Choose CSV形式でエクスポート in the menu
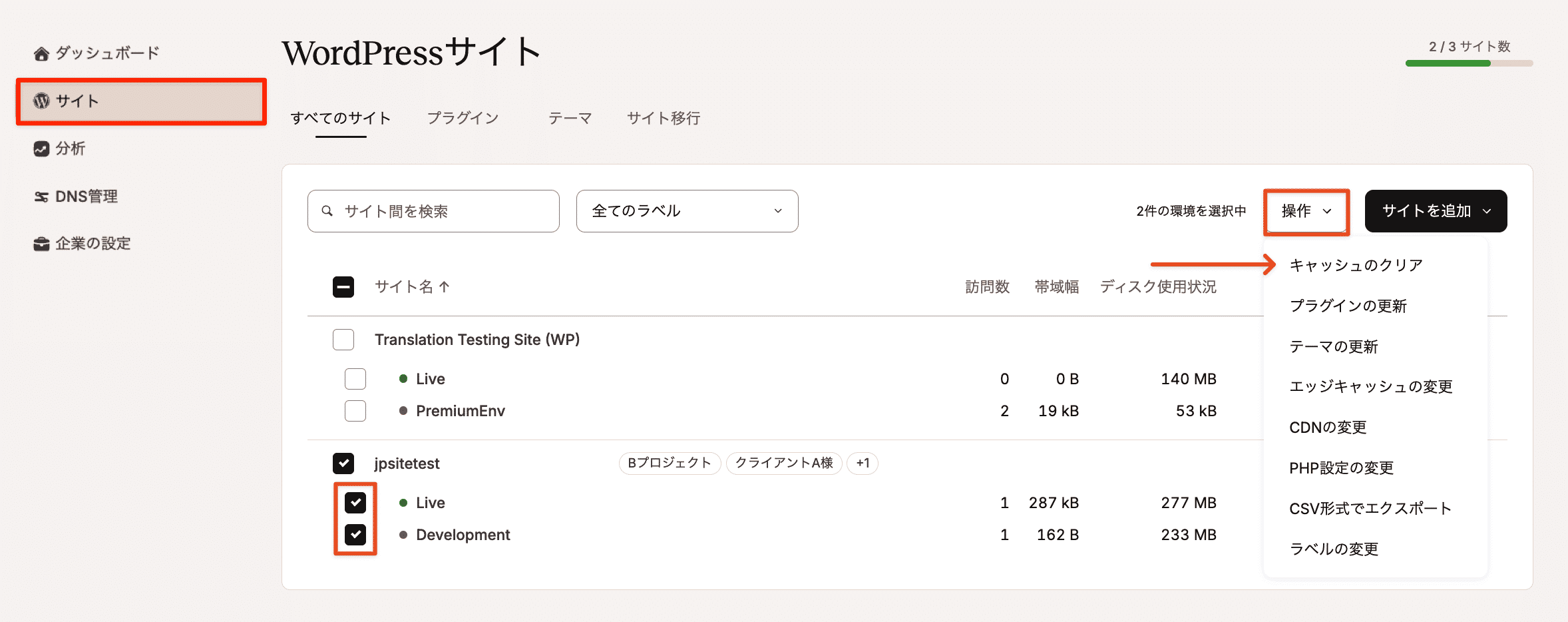Image resolution: width=1568 pixels, height=622 pixels. (1370, 508)
